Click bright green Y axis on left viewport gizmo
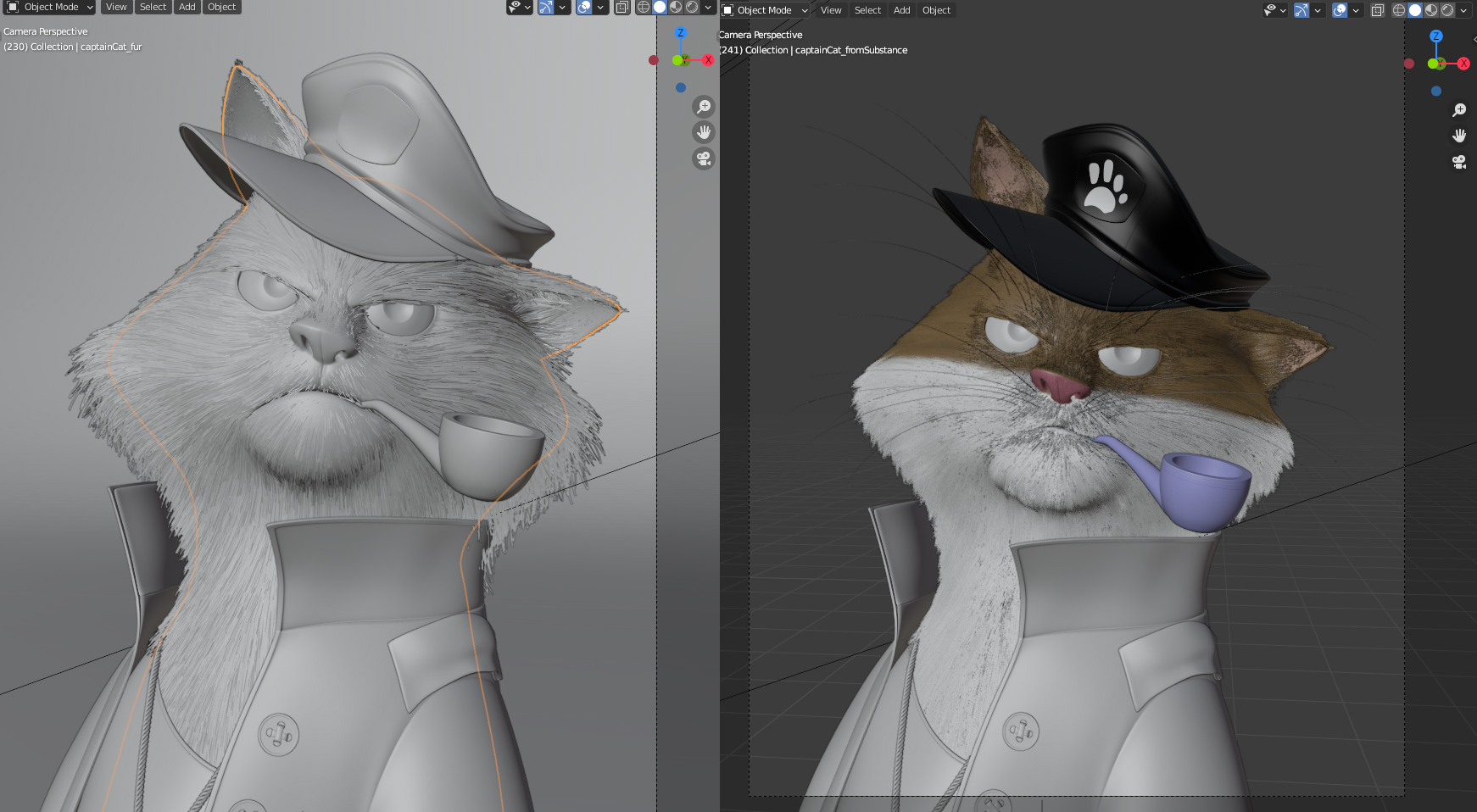The width and height of the screenshot is (1477, 812). [677, 60]
